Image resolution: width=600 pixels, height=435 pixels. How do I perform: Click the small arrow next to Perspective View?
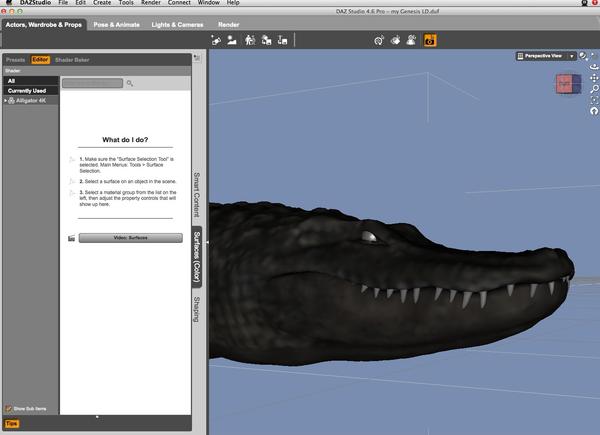(572, 56)
